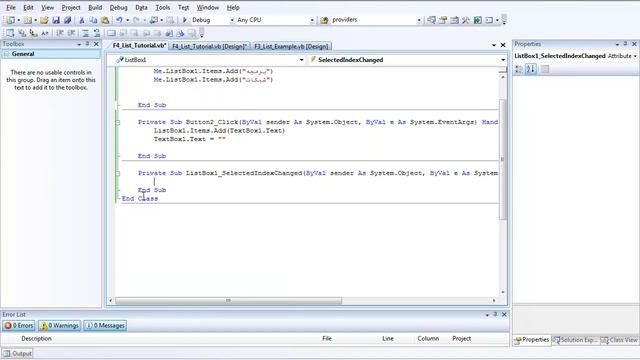Open the Debug menu
This screenshot has height=360, width=640.
118,7
